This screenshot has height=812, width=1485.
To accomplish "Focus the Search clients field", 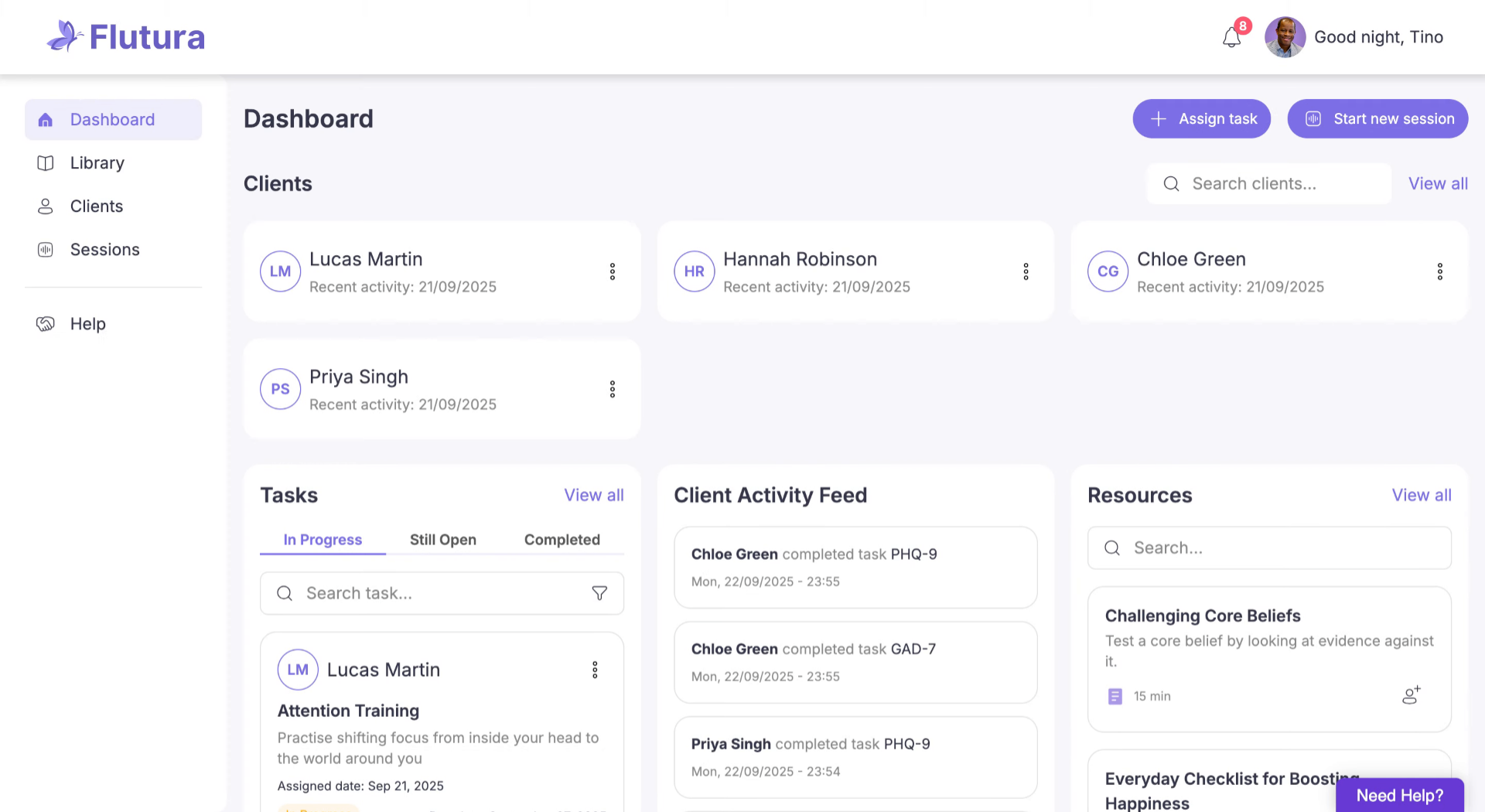I will pyautogui.click(x=1268, y=183).
